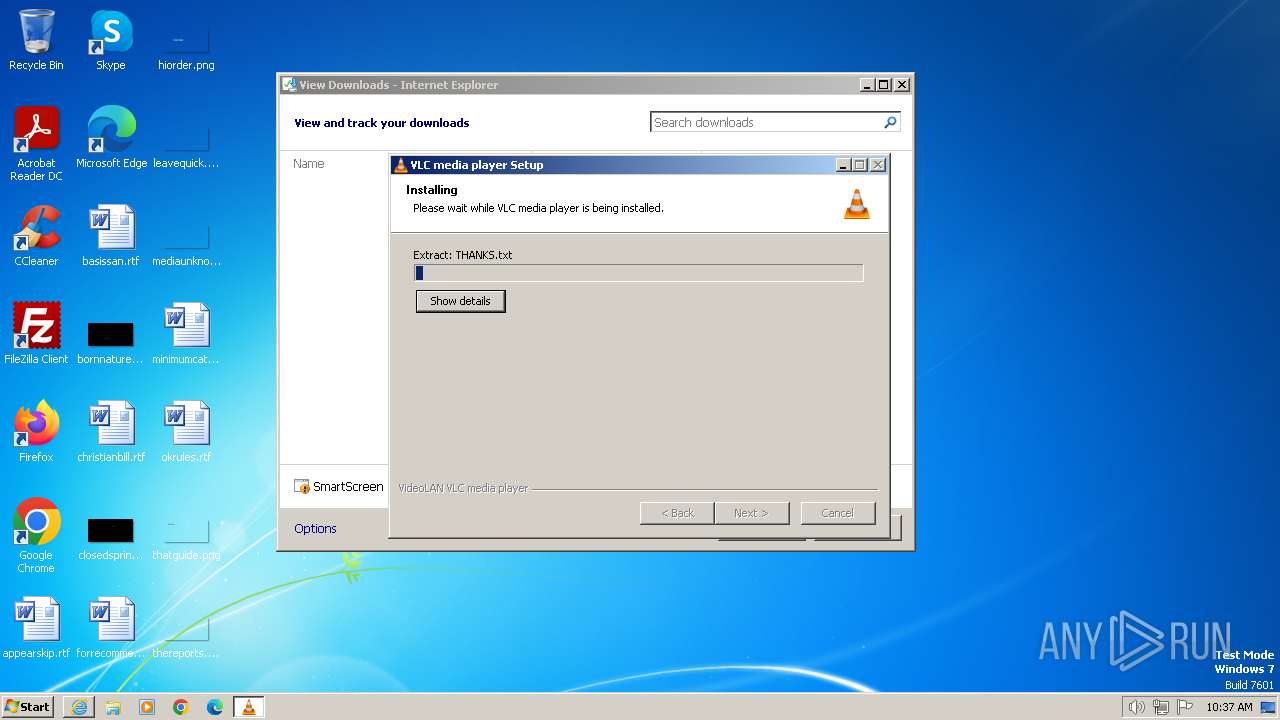Select okrules.rtf document icon
Image resolution: width=1280 pixels, height=720 pixels.
click(x=186, y=431)
